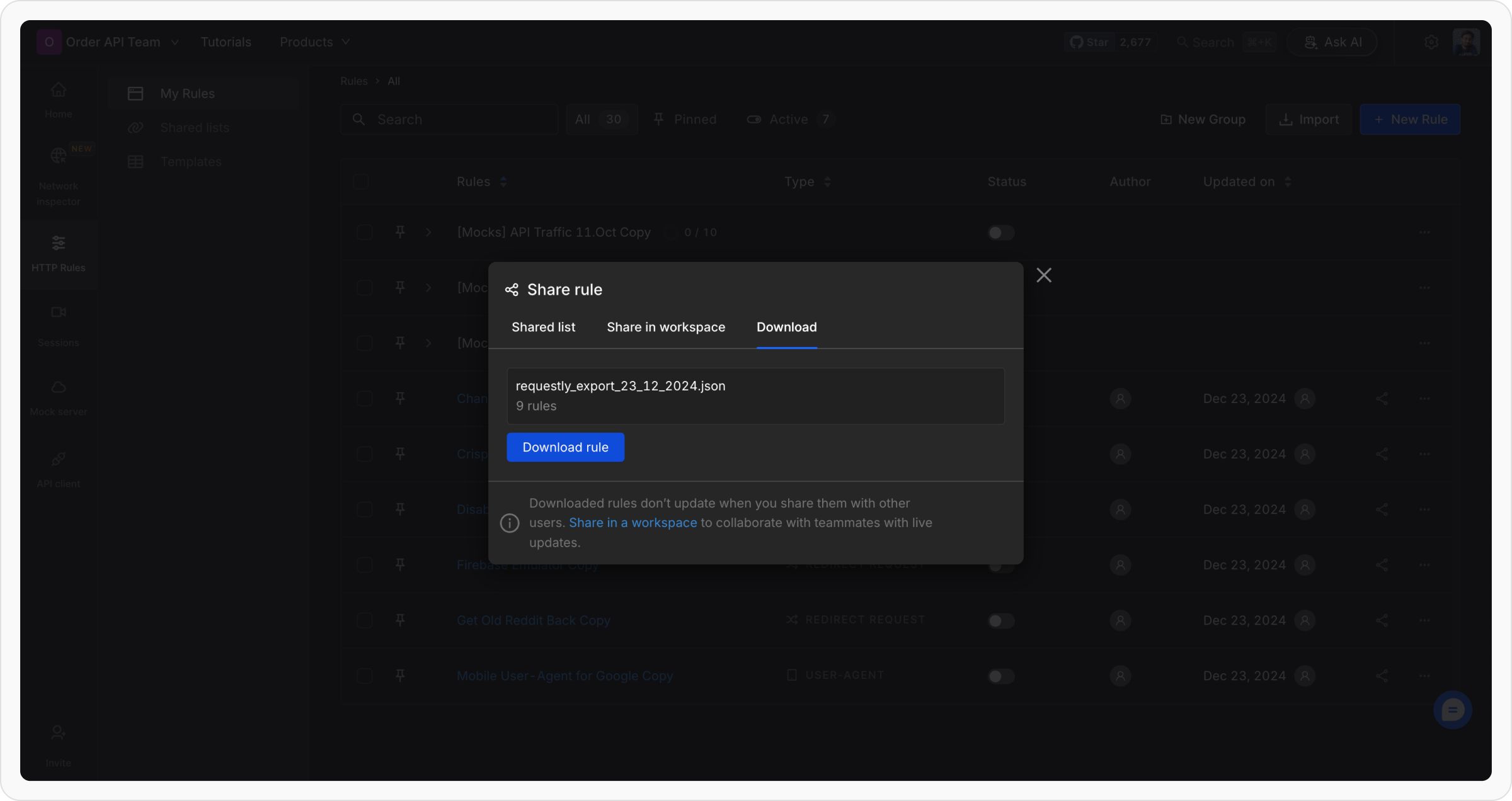
Task: Open HTTP Rules in sidebar
Action: pyautogui.click(x=58, y=253)
